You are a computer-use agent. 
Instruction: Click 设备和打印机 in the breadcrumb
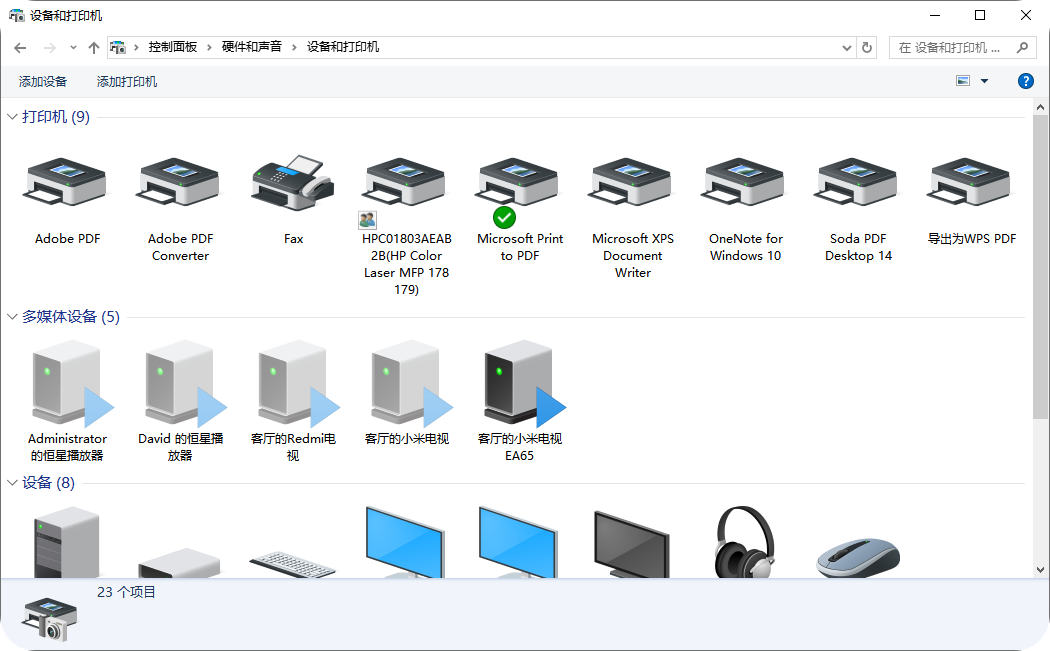click(x=343, y=47)
